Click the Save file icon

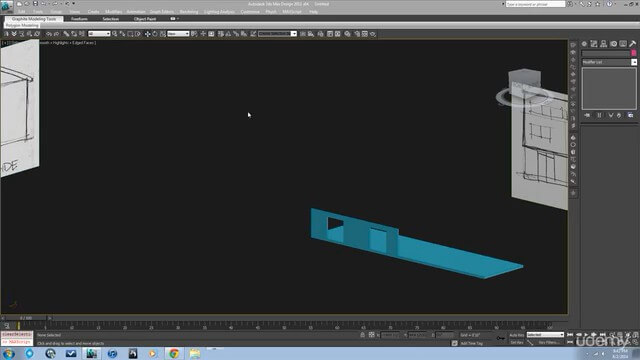point(35,4)
